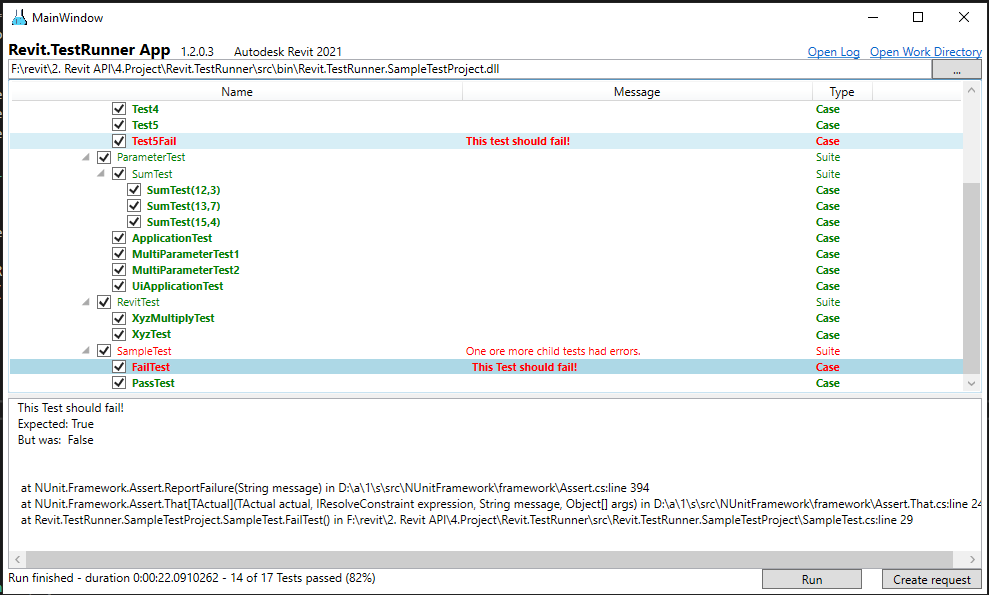Sort by the Name column header
The height and width of the screenshot is (595, 989).
(x=236, y=92)
